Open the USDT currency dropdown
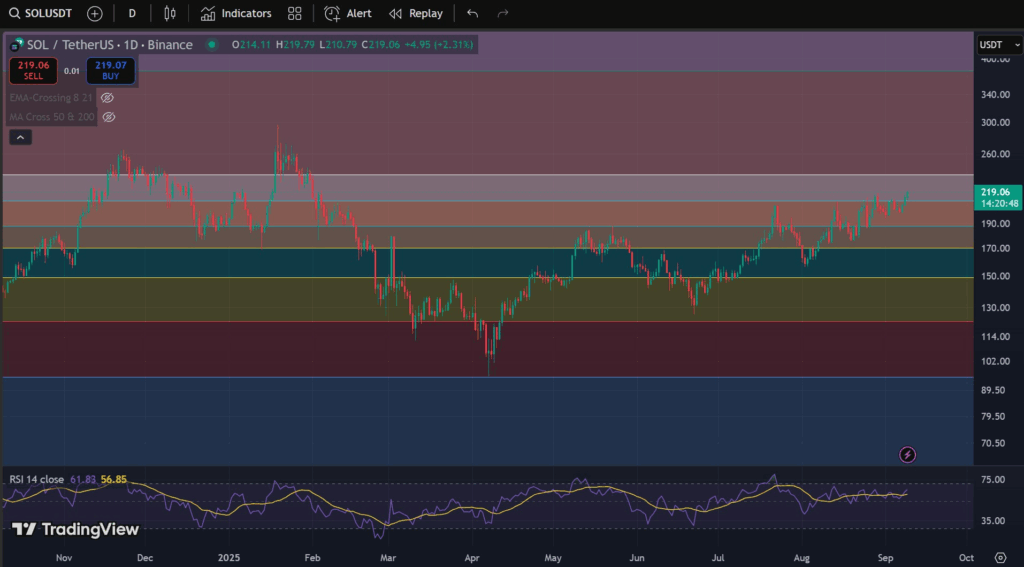 coord(999,44)
